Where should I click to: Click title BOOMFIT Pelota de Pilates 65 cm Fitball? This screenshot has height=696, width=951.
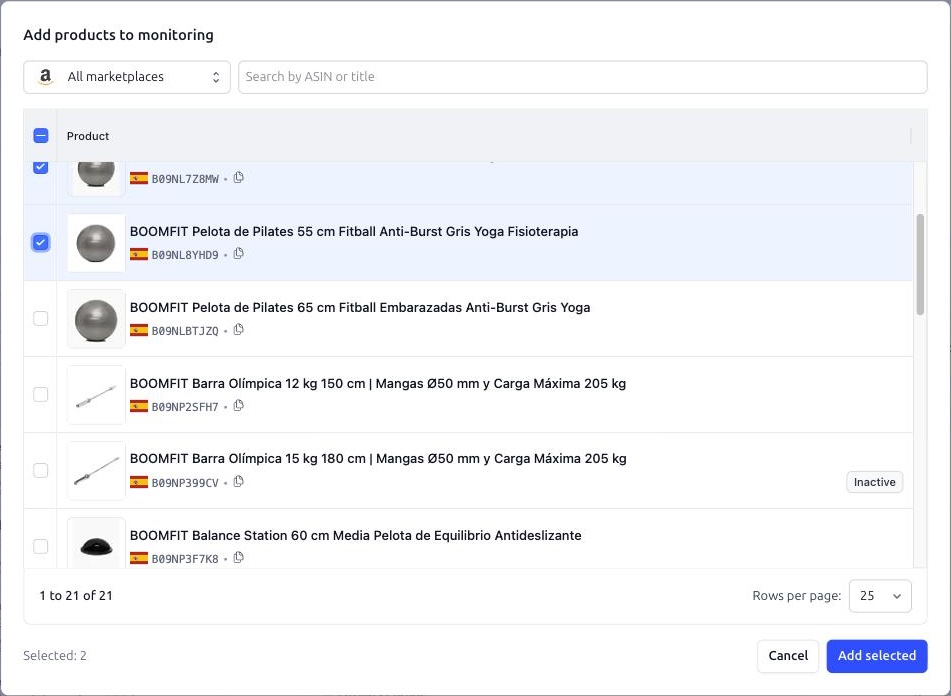point(360,307)
